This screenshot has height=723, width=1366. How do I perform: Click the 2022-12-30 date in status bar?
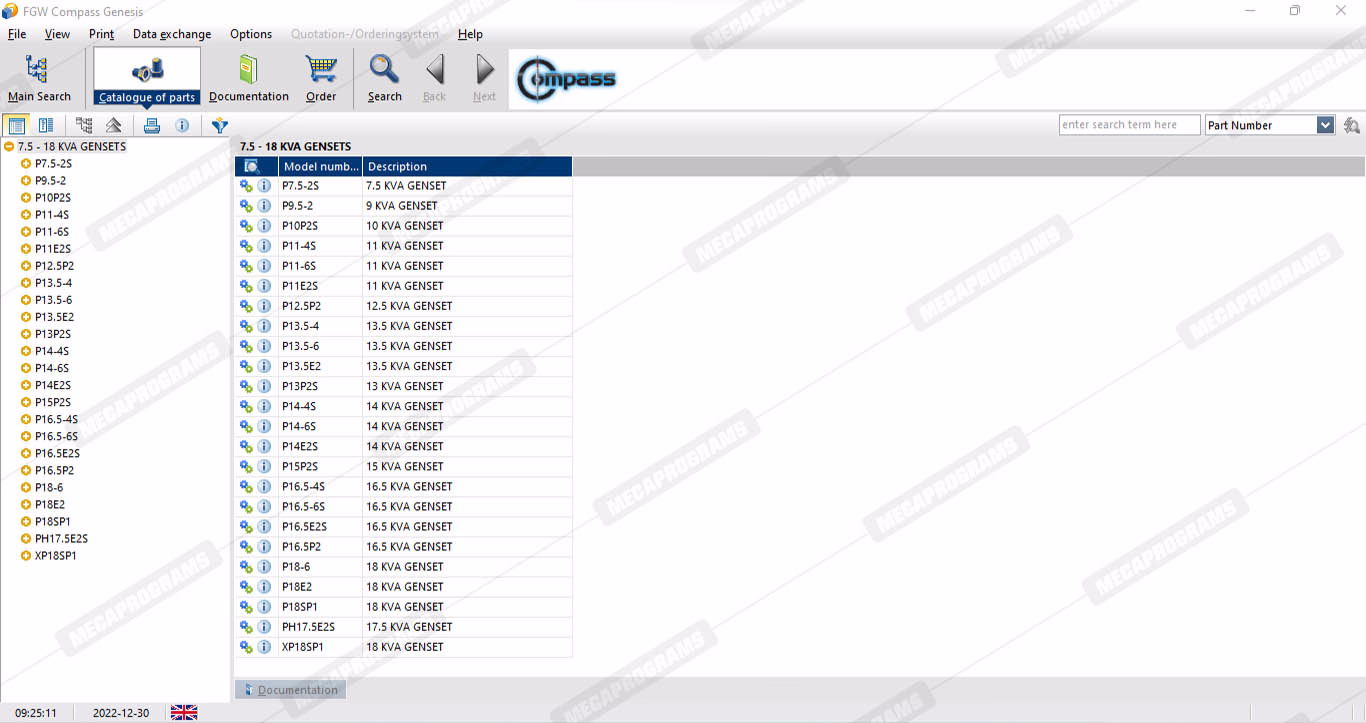click(x=121, y=713)
